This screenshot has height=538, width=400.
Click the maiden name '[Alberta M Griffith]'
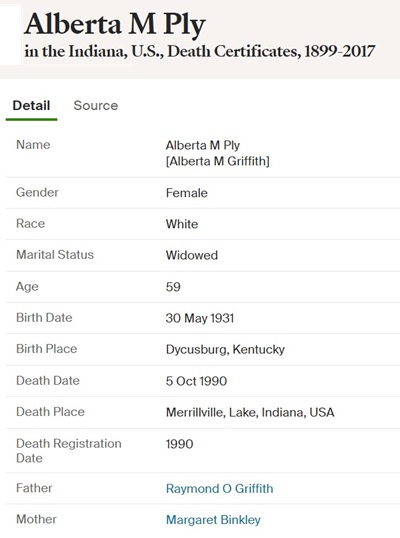point(218,161)
